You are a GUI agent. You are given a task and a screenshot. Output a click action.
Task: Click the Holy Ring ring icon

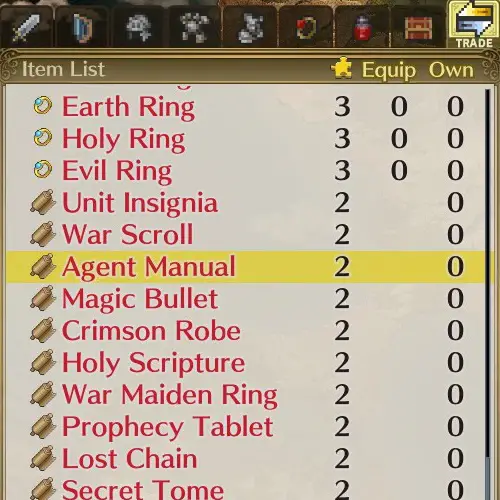[x=43, y=138]
